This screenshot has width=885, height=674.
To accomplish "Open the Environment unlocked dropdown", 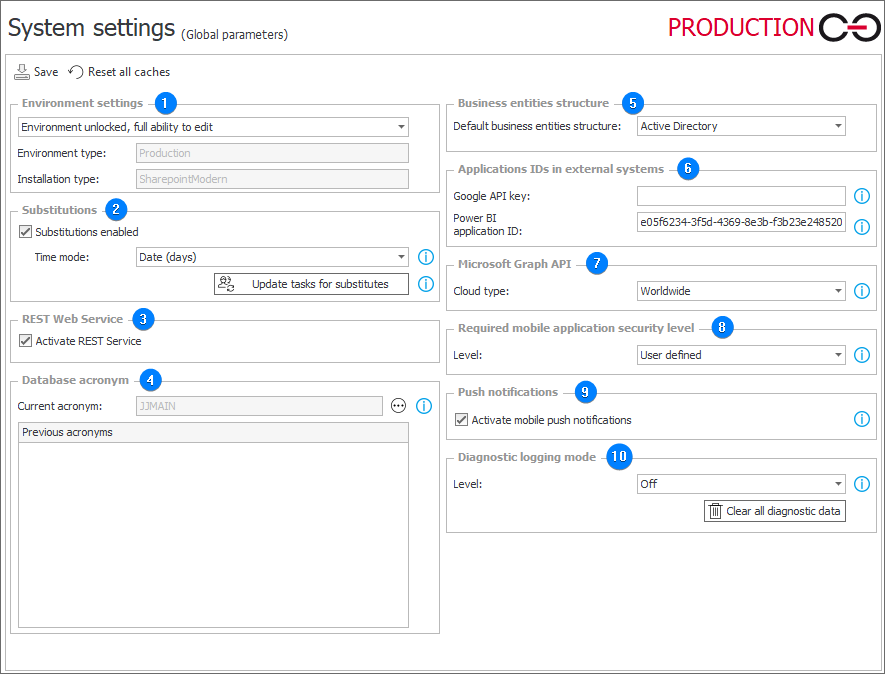I will (x=213, y=127).
